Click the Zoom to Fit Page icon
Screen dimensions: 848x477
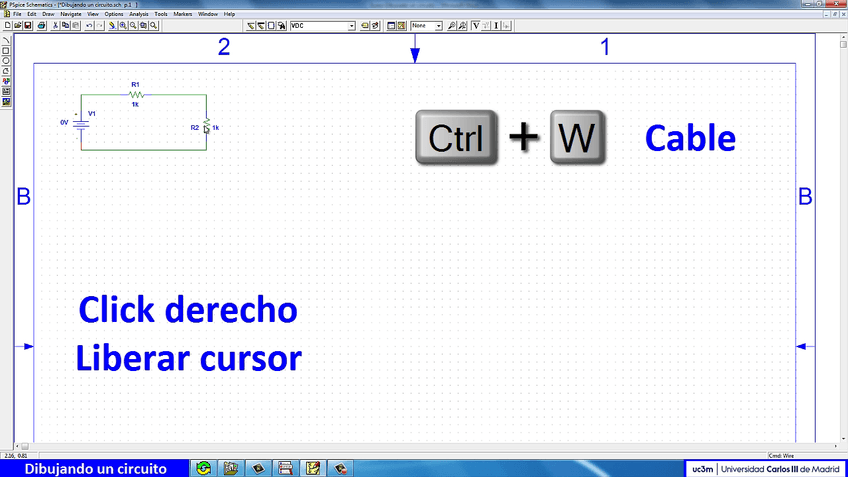point(154,25)
